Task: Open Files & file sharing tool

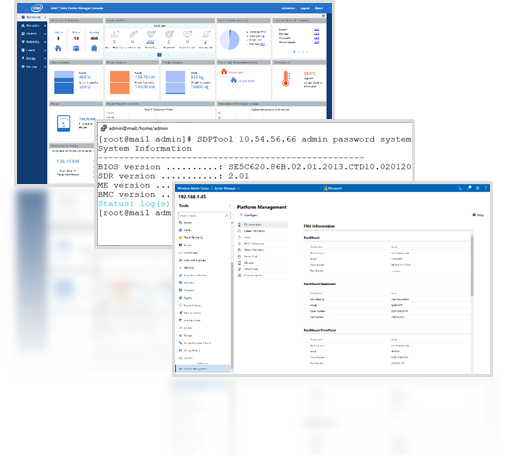Action: [191, 238]
